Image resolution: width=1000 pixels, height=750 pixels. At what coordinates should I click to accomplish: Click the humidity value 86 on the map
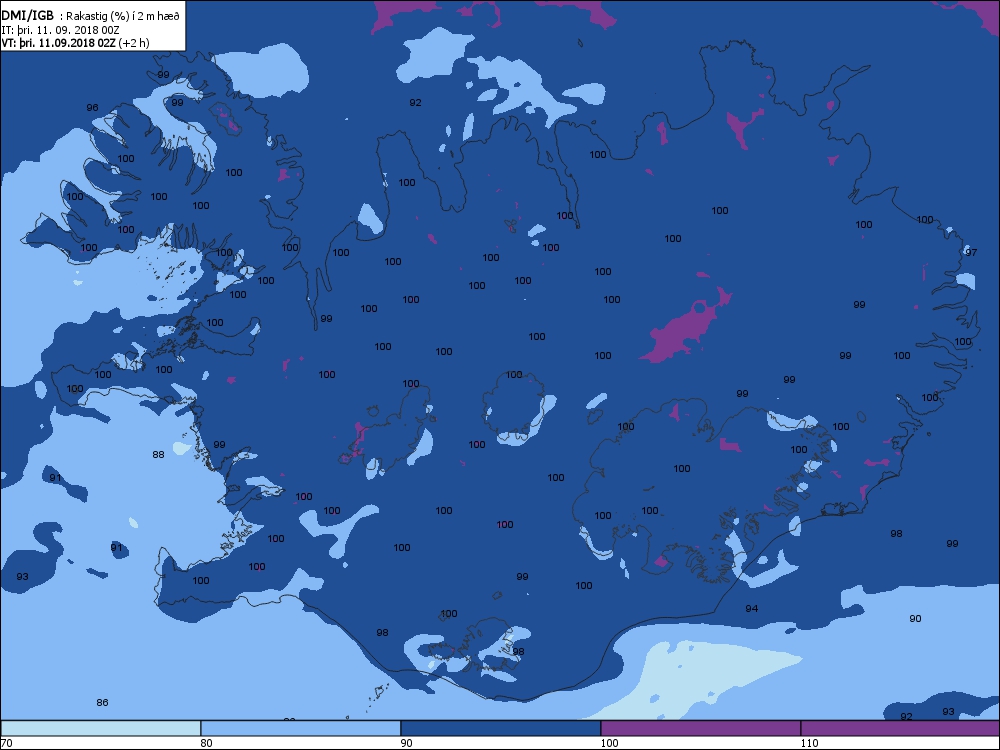pyautogui.click(x=102, y=703)
